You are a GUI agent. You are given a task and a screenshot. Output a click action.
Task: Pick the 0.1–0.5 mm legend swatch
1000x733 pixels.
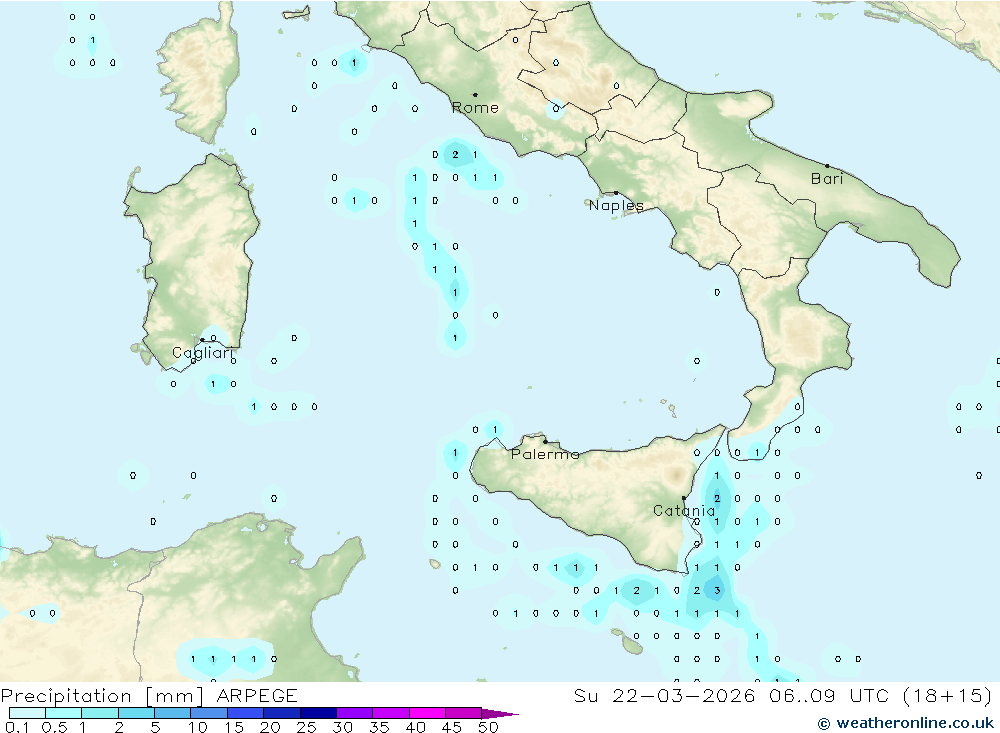pos(27,713)
